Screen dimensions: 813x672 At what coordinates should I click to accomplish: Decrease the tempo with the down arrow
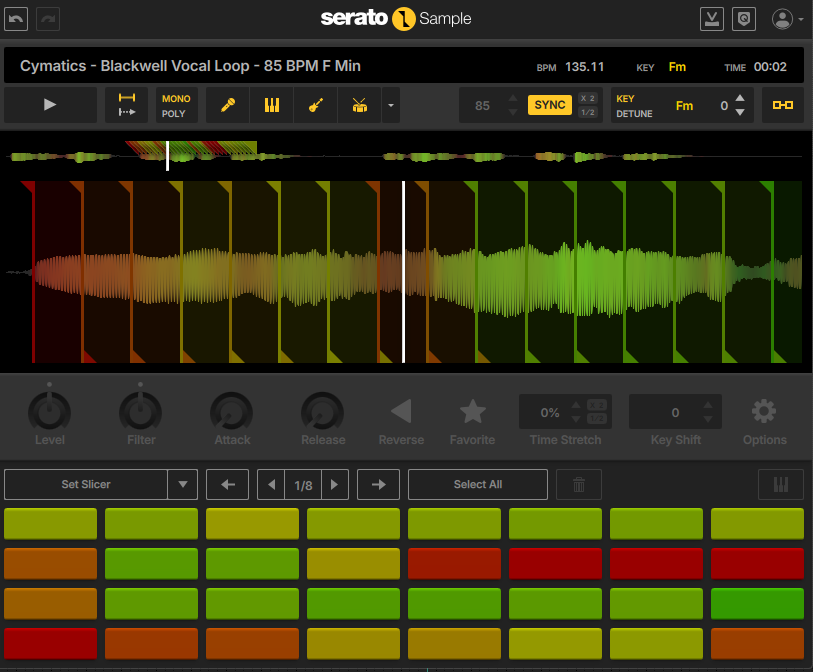coord(513,113)
